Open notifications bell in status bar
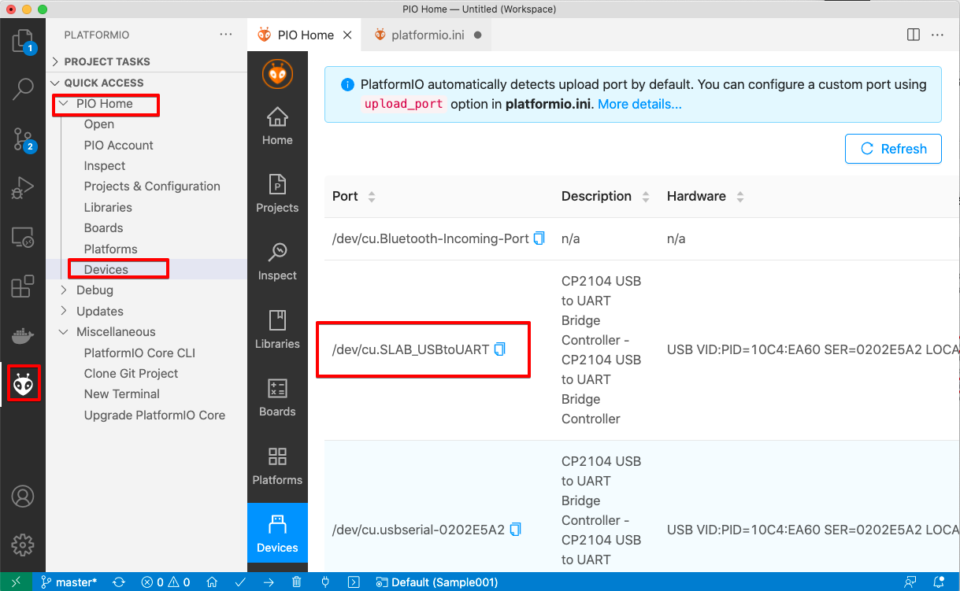This screenshot has height=591, width=960. (x=939, y=582)
